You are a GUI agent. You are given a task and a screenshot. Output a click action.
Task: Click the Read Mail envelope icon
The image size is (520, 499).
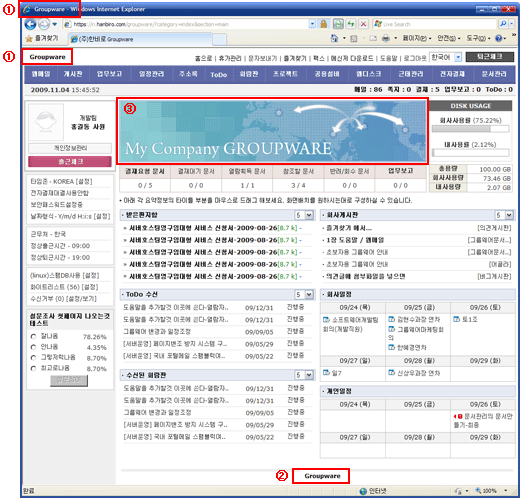point(373,39)
